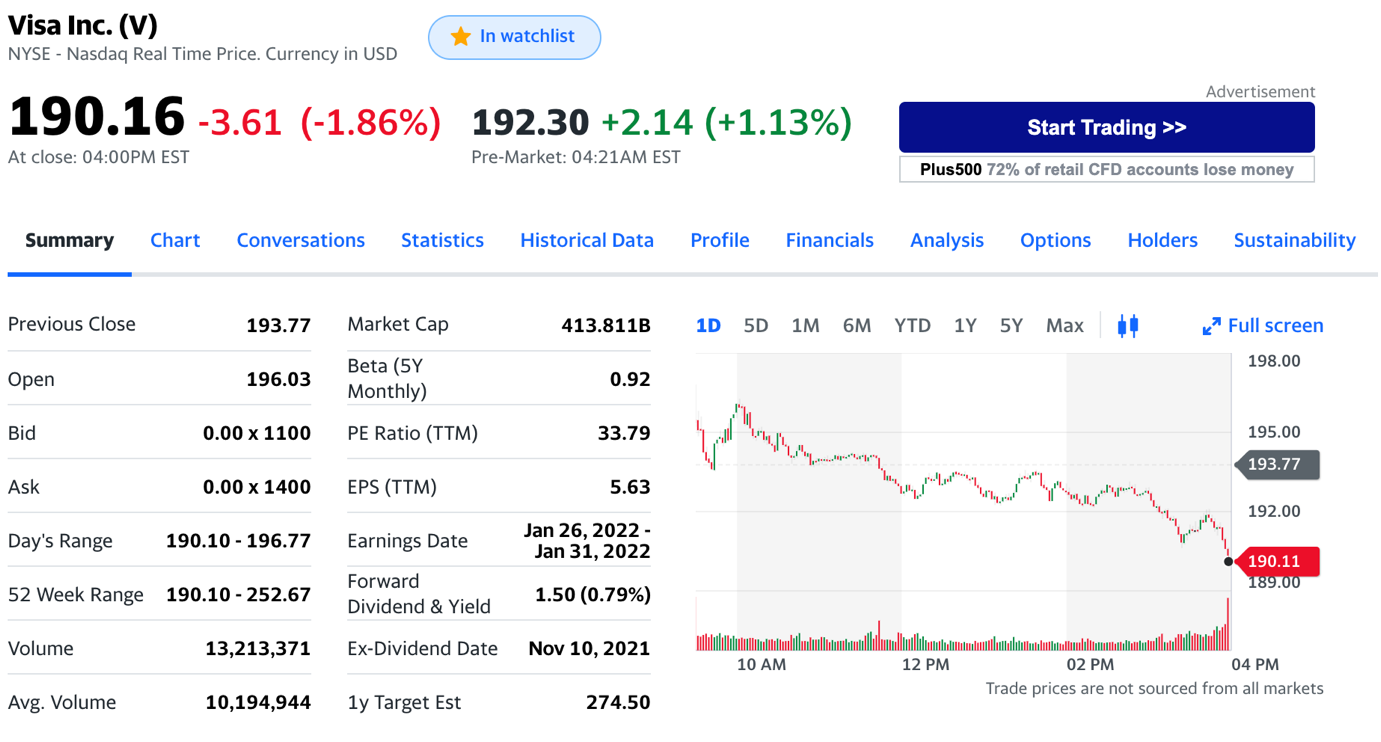This screenshot has height=742, width=1381.
Task: Click the -3.61 (-1.86%) change value
Action: pos(319,122)
